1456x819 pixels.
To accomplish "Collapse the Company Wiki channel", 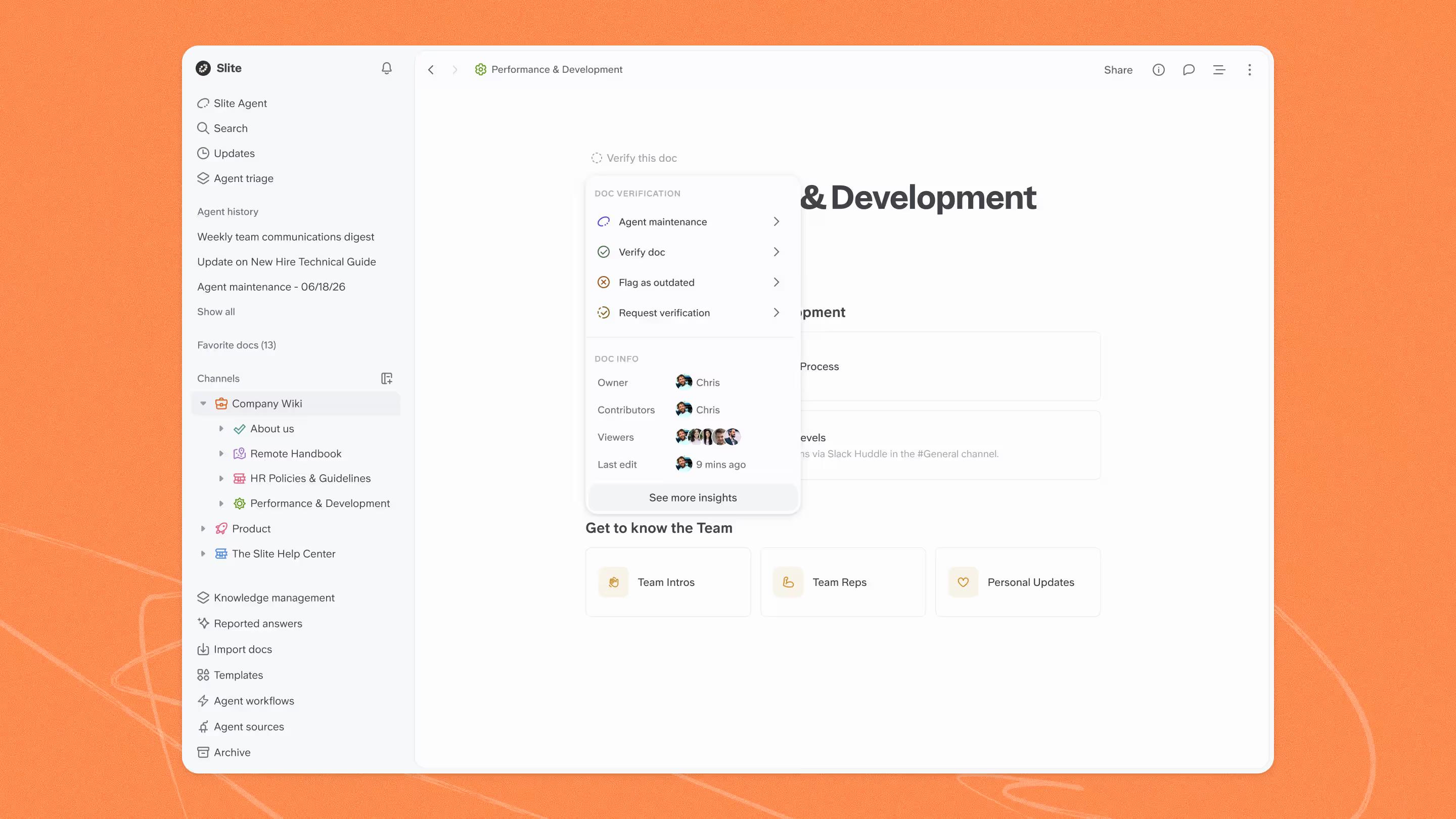I will click(203, 403).
